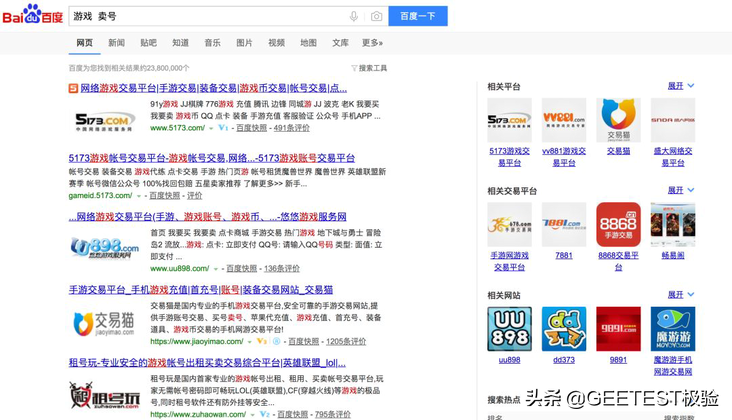Click the 百度一下 search button
This screenshot has width=732, height=420.
418,16
